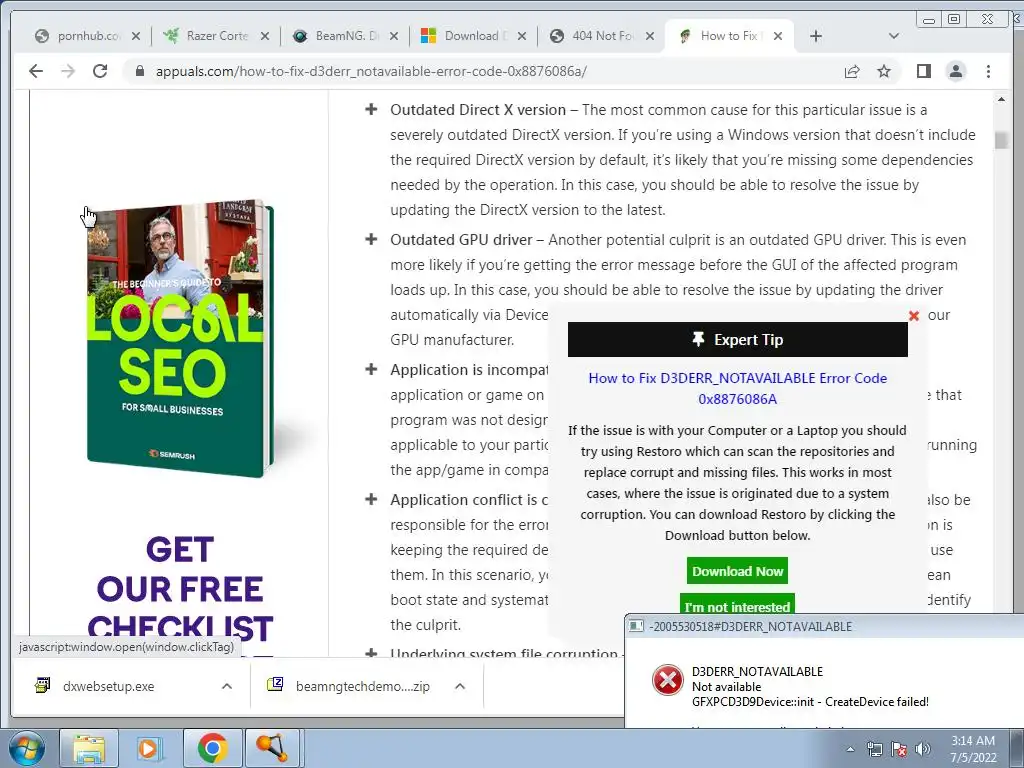Screen dimensions: 1024x768
Task: Click the address bar URL
Action: pos(371,71)
